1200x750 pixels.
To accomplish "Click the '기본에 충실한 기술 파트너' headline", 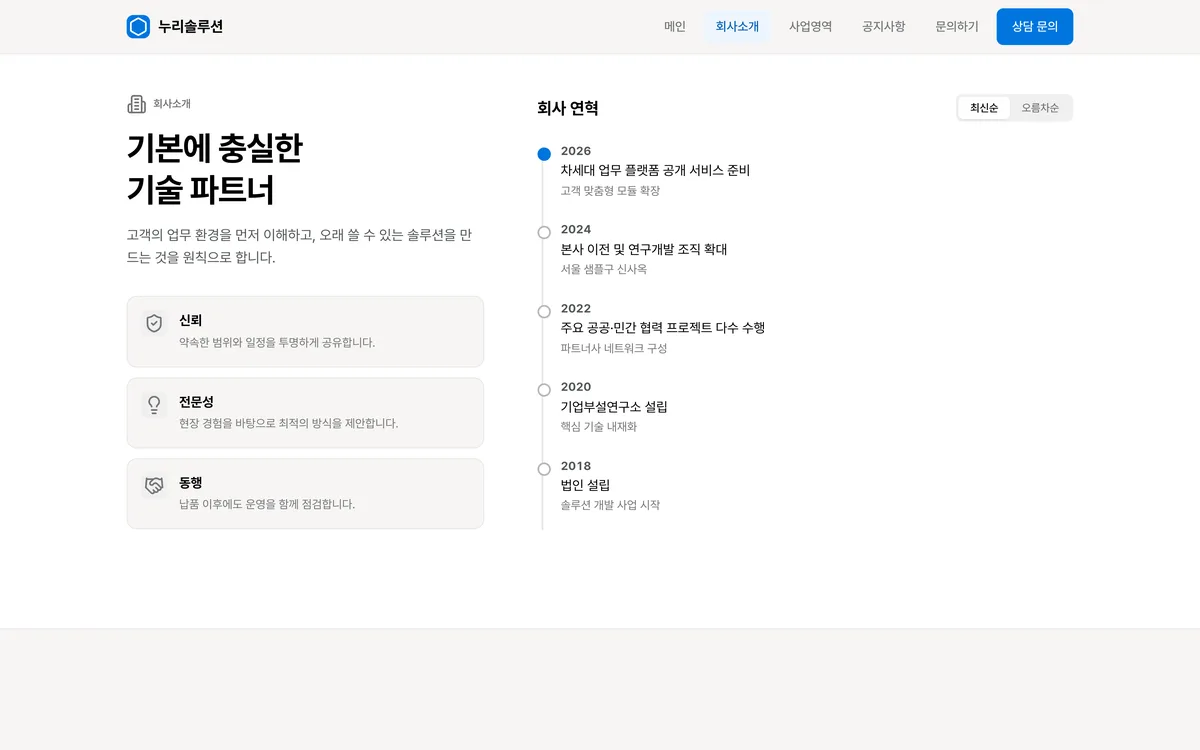I will click(214, 168).
